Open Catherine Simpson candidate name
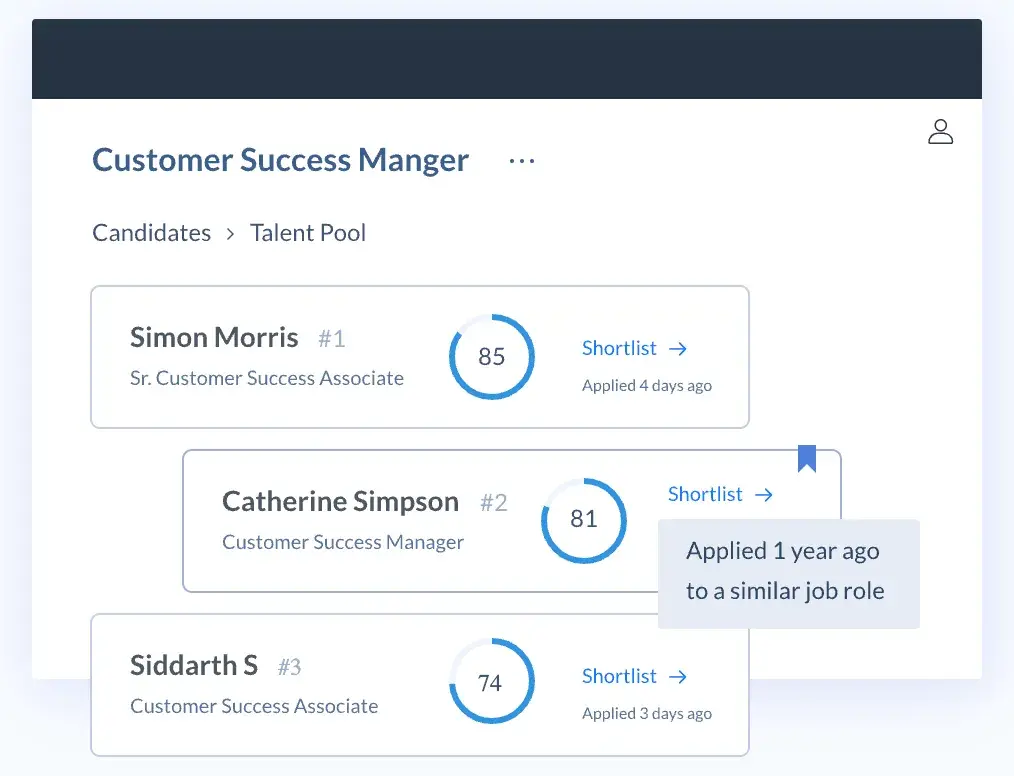The width and height of the screenshot is (1014, 776). pos(340,501)
